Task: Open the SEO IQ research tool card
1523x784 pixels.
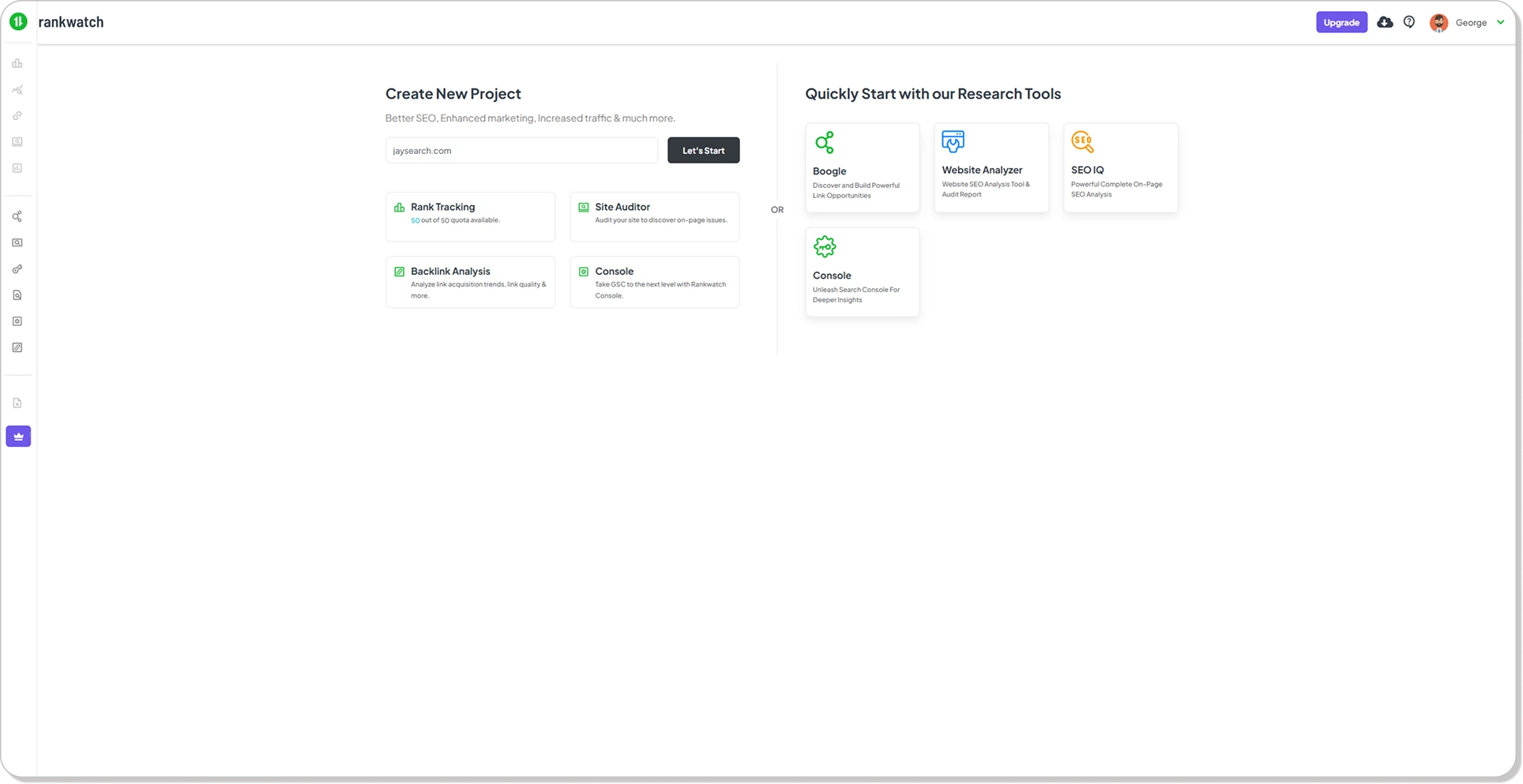Action: pyautogui.click(x=1121, y=167)
